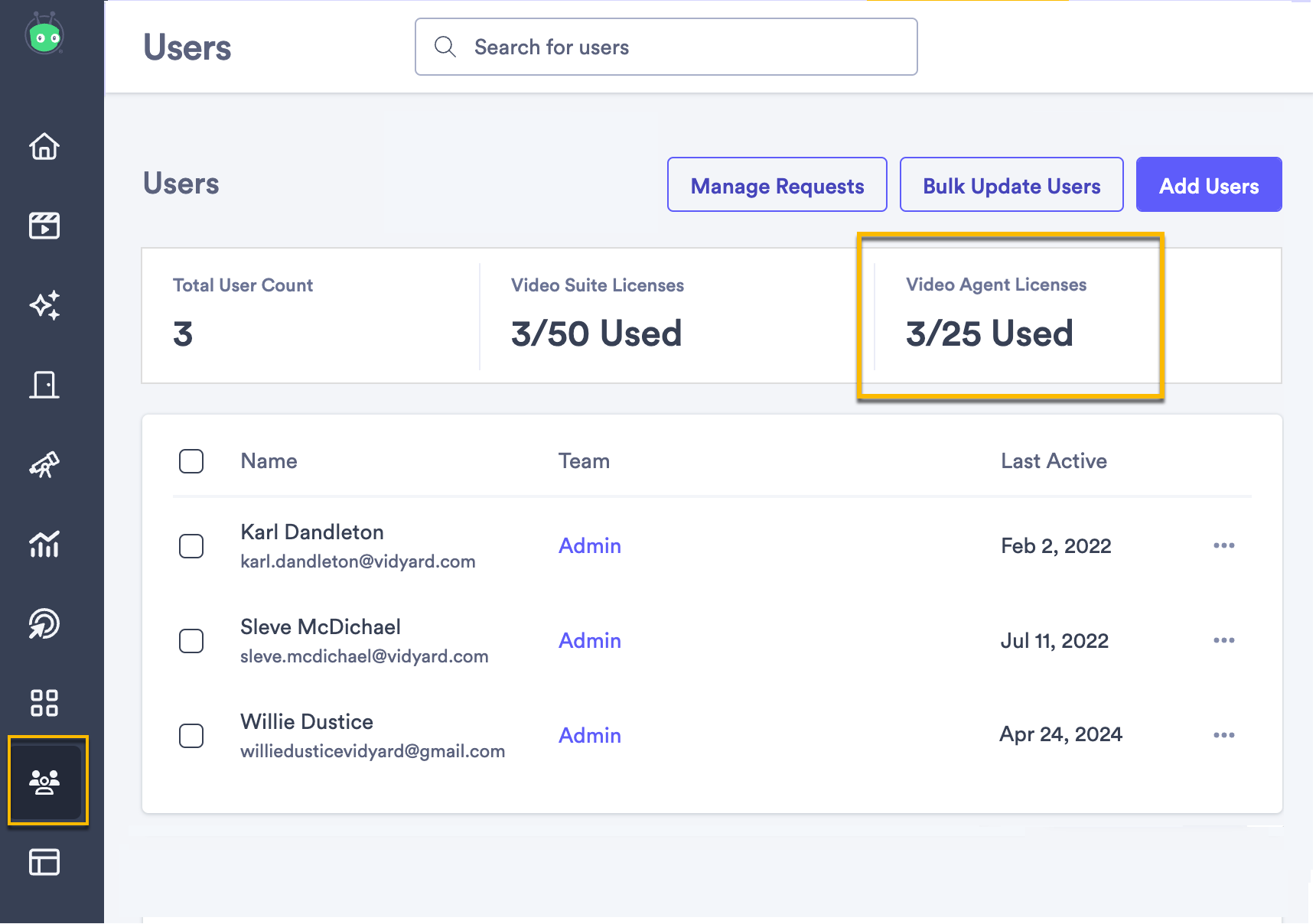
Task: Click the telescope prospecting icon
Action: [x=44, y=464]
